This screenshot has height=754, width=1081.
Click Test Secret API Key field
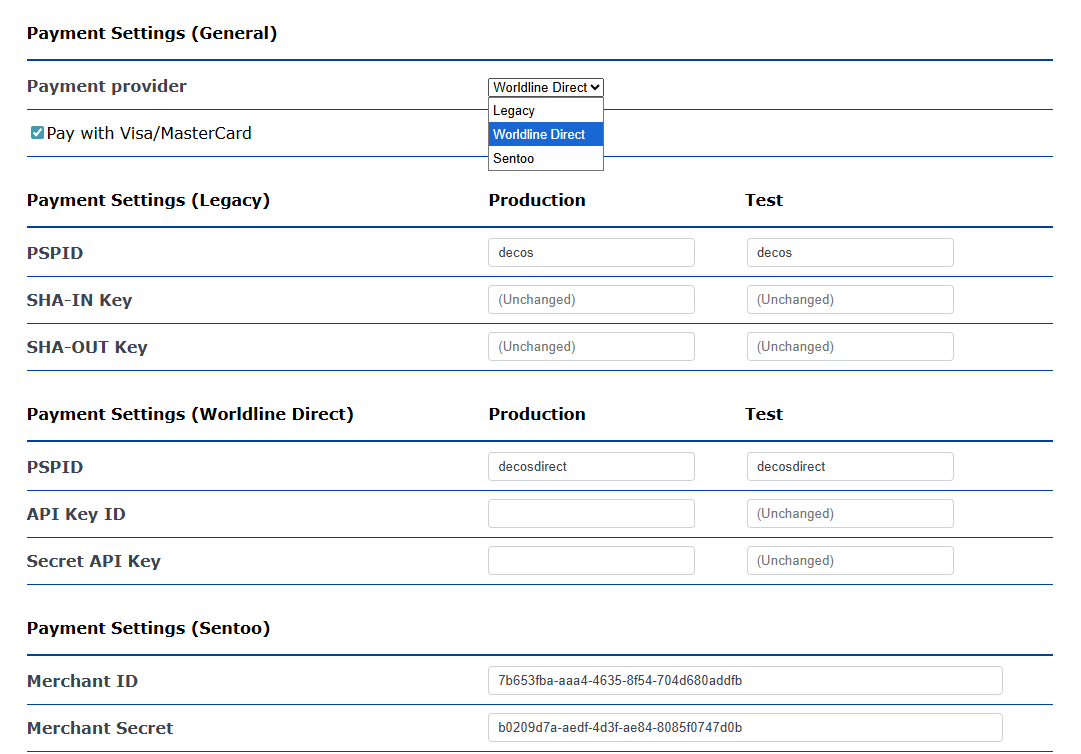(850, 560)
